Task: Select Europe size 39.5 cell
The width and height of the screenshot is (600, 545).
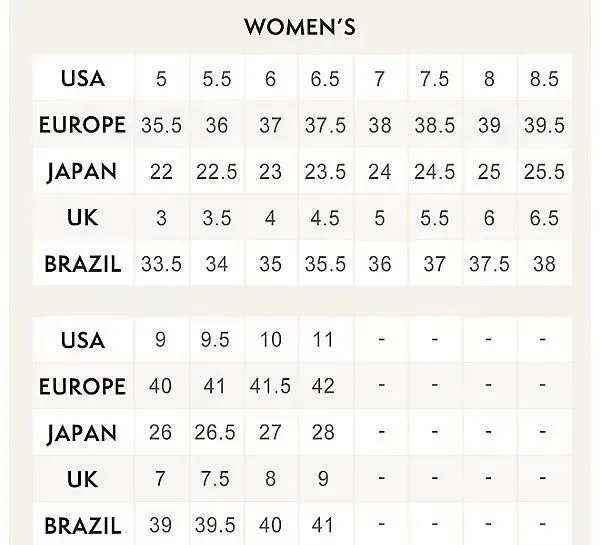Action: click(544, 125)
